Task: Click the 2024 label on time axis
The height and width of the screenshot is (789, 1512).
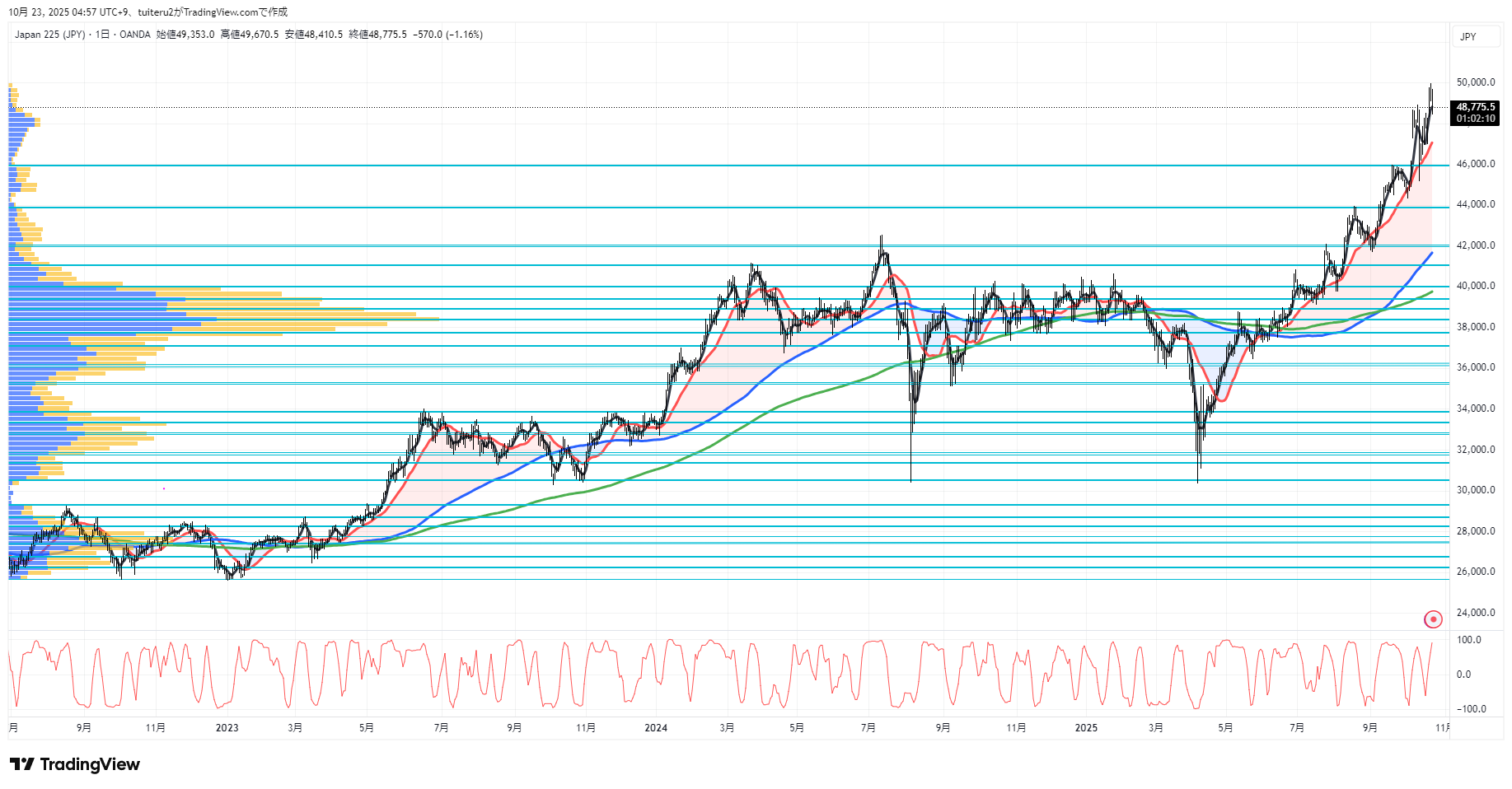Action: pyautogui.click(x=656, y=728)
